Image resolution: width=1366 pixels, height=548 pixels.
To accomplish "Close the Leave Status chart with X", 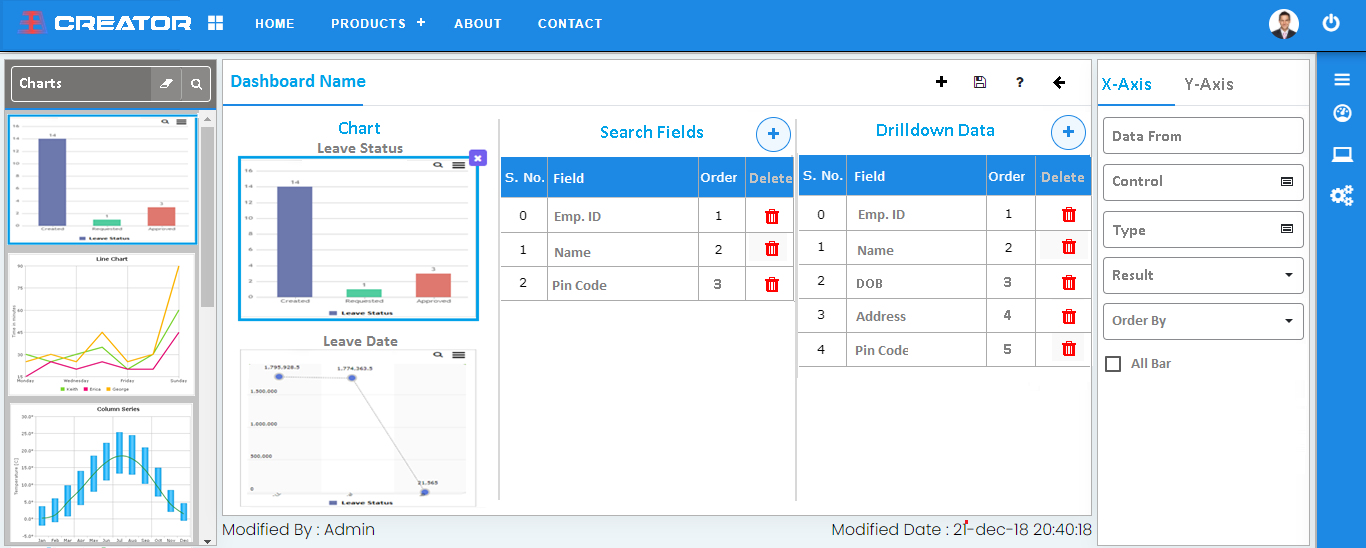I will click(x=478, y=158).
